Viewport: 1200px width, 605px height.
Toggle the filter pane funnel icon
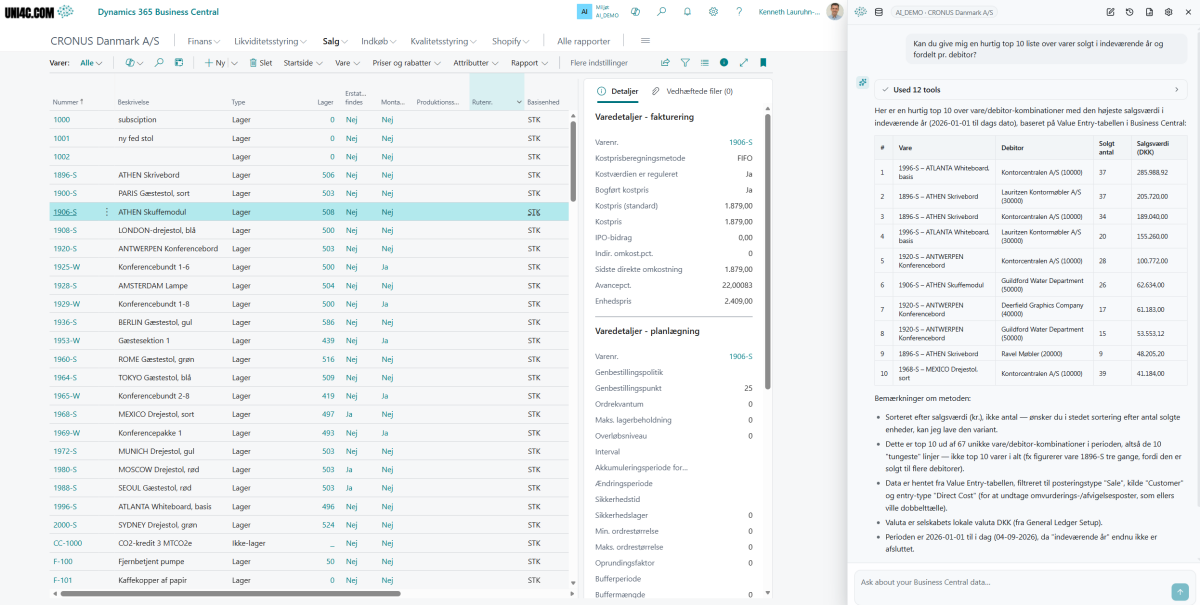(685, 62)
